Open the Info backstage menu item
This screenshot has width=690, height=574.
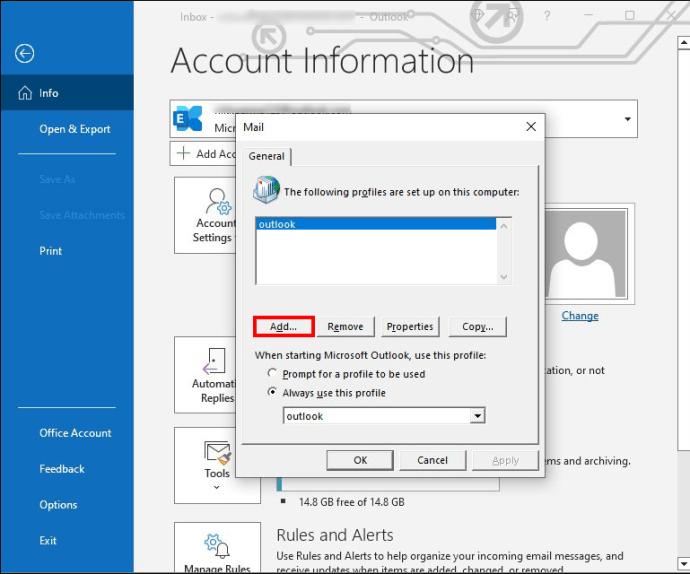67,93
